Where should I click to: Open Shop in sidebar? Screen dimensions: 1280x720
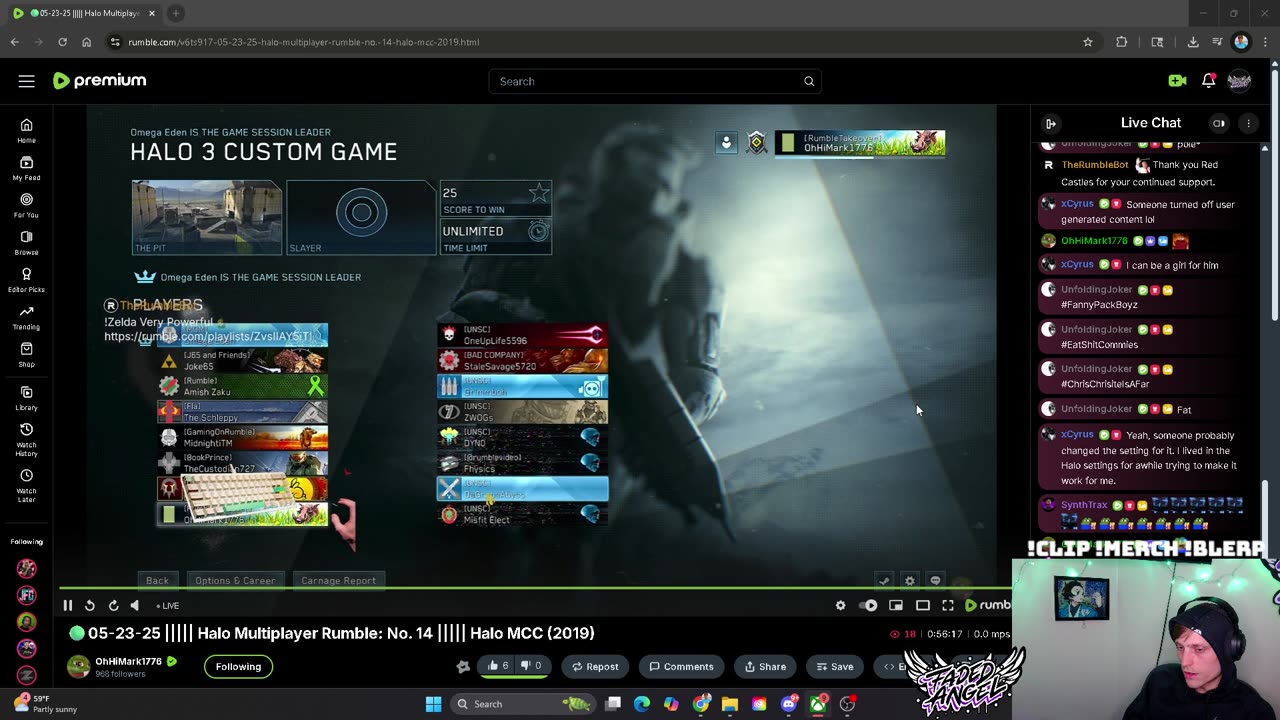26,354
